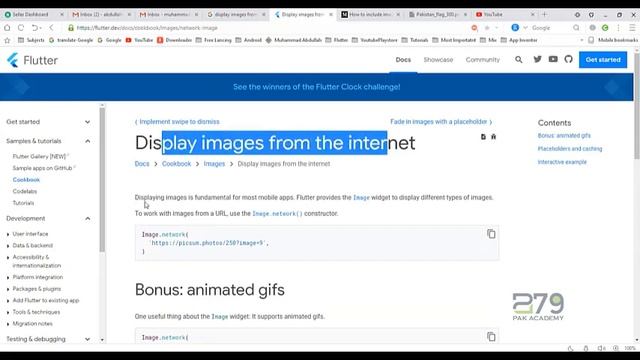Open Flutter's GitHub icon
The width and height of the screenshot is (640, 360).
569,59
